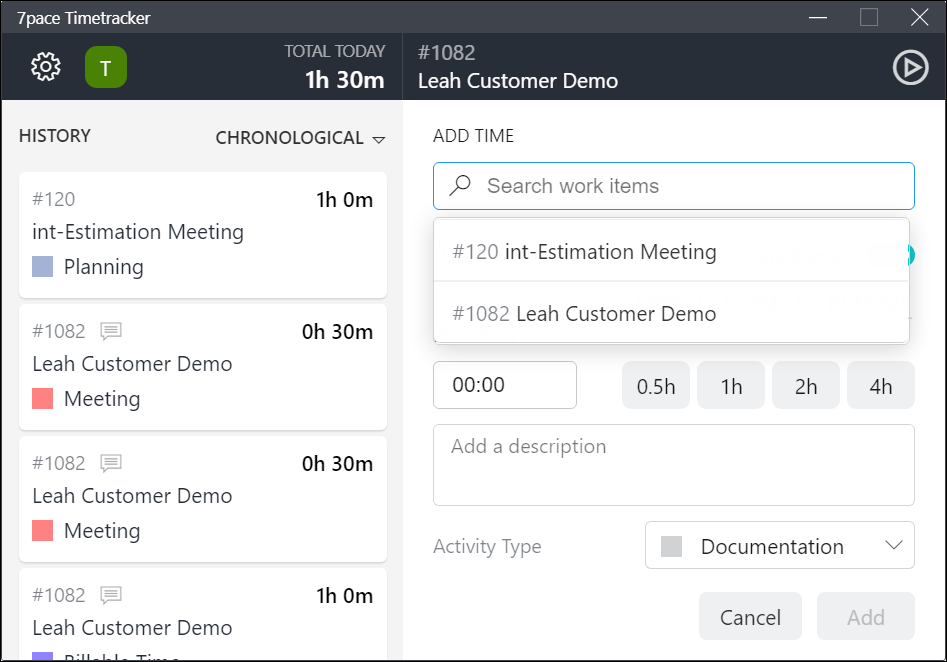The image size is (947, 662).
Task: Click the TOTAL TODAY 1h 30m value
Action: coord(344,80)
